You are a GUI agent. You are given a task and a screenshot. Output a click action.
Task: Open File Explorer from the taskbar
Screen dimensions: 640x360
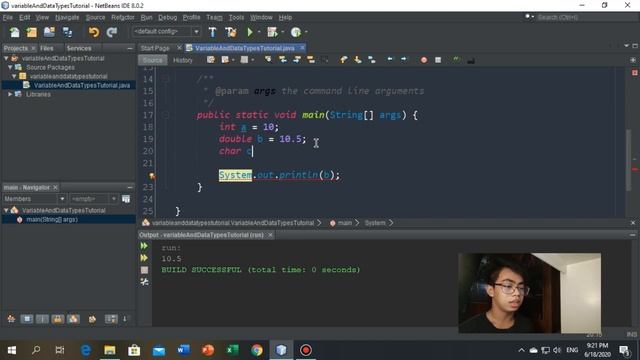tap(109, 350)
